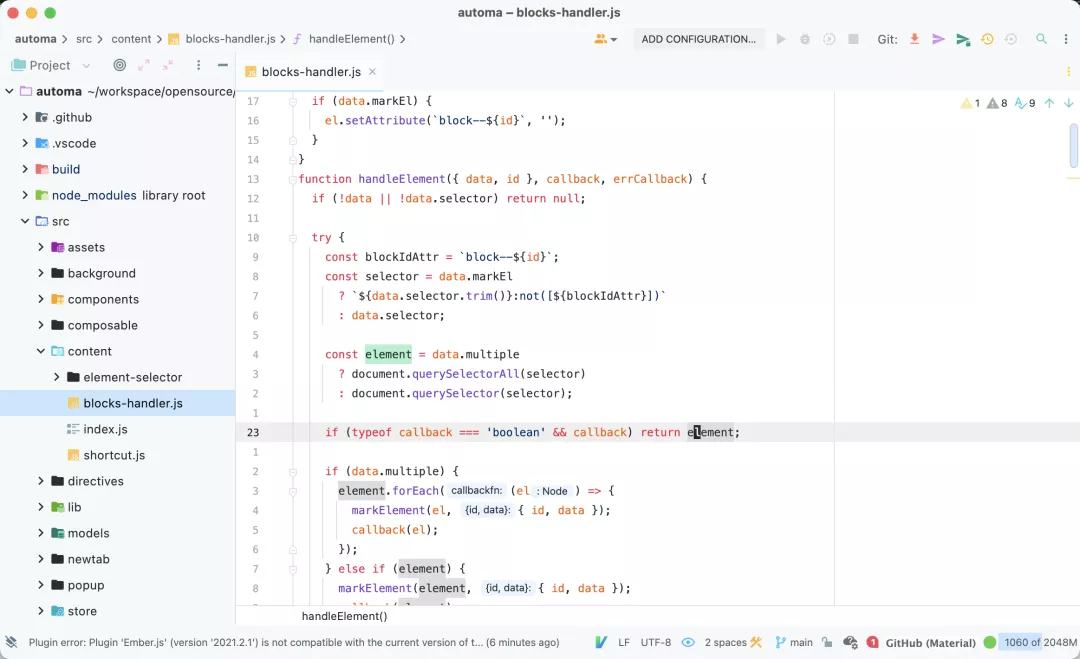The height and width of the screenshot is (659, 1080).
Task: Open the main toolbar kebab menu
Action: point(1066,39)
